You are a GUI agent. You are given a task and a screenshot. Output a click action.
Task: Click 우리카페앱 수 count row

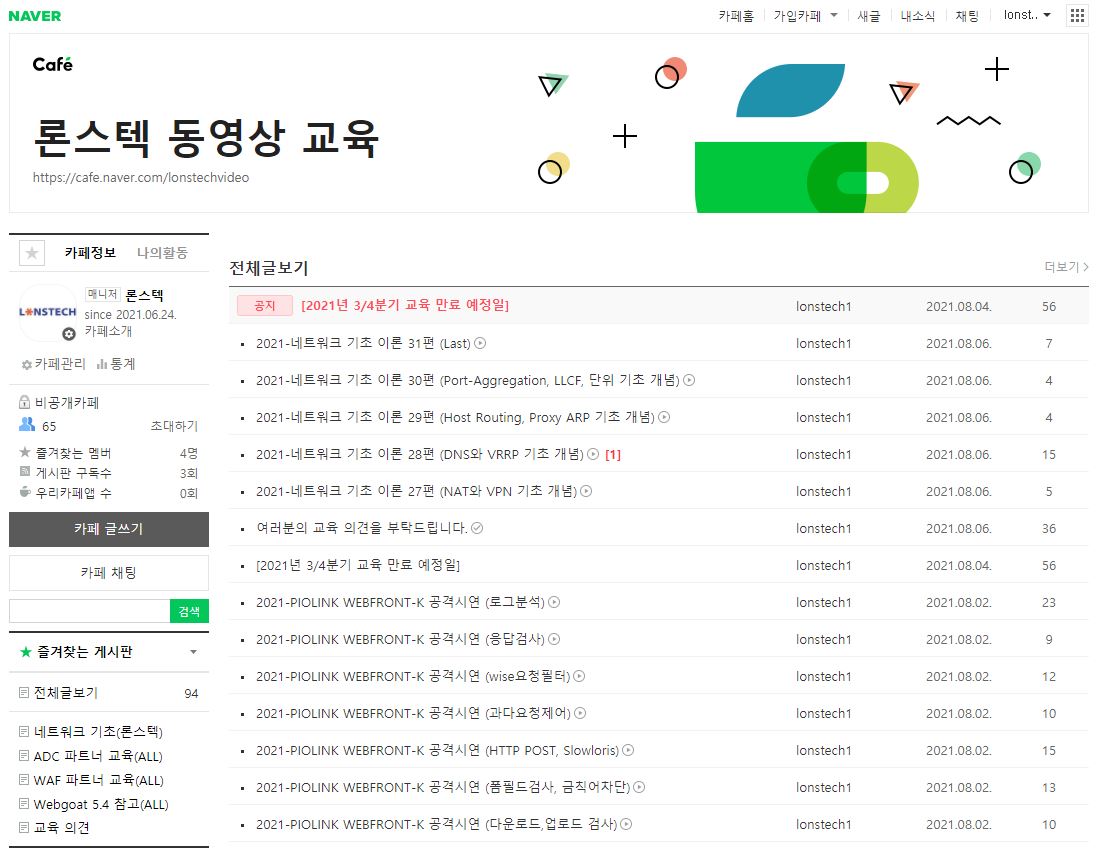pos(109,493)
